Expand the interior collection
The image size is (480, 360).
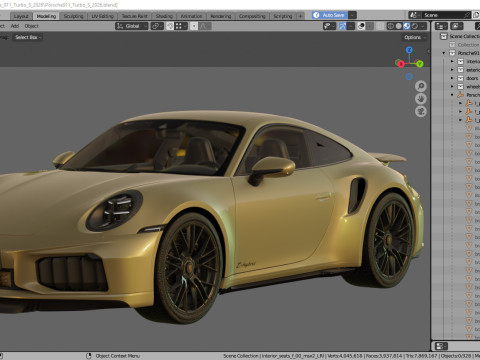click(x=452, y=61)
